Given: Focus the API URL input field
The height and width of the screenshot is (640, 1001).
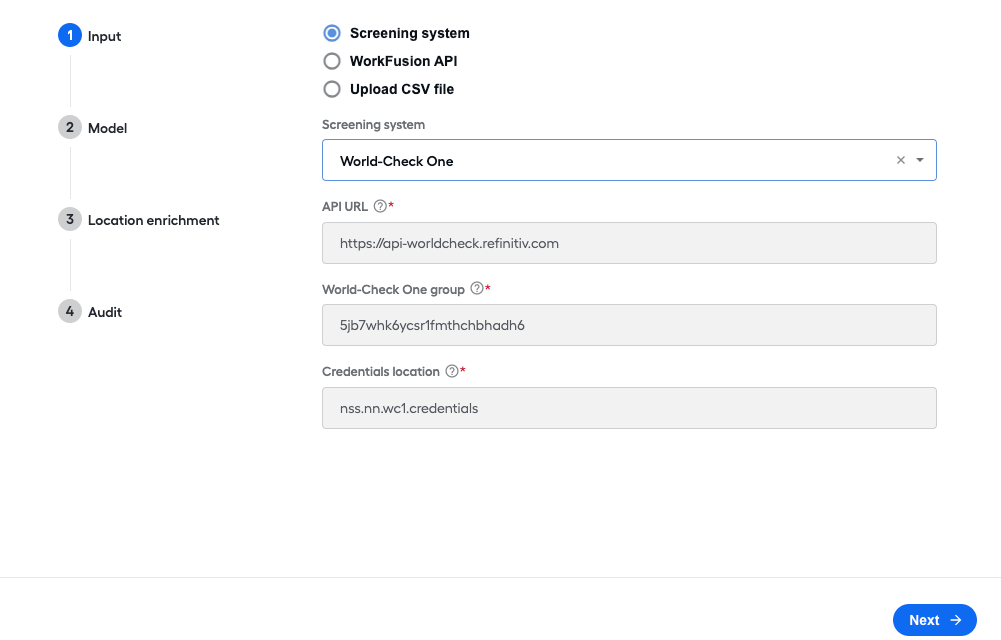Looking at the screenshot, I should click(629, 243).
